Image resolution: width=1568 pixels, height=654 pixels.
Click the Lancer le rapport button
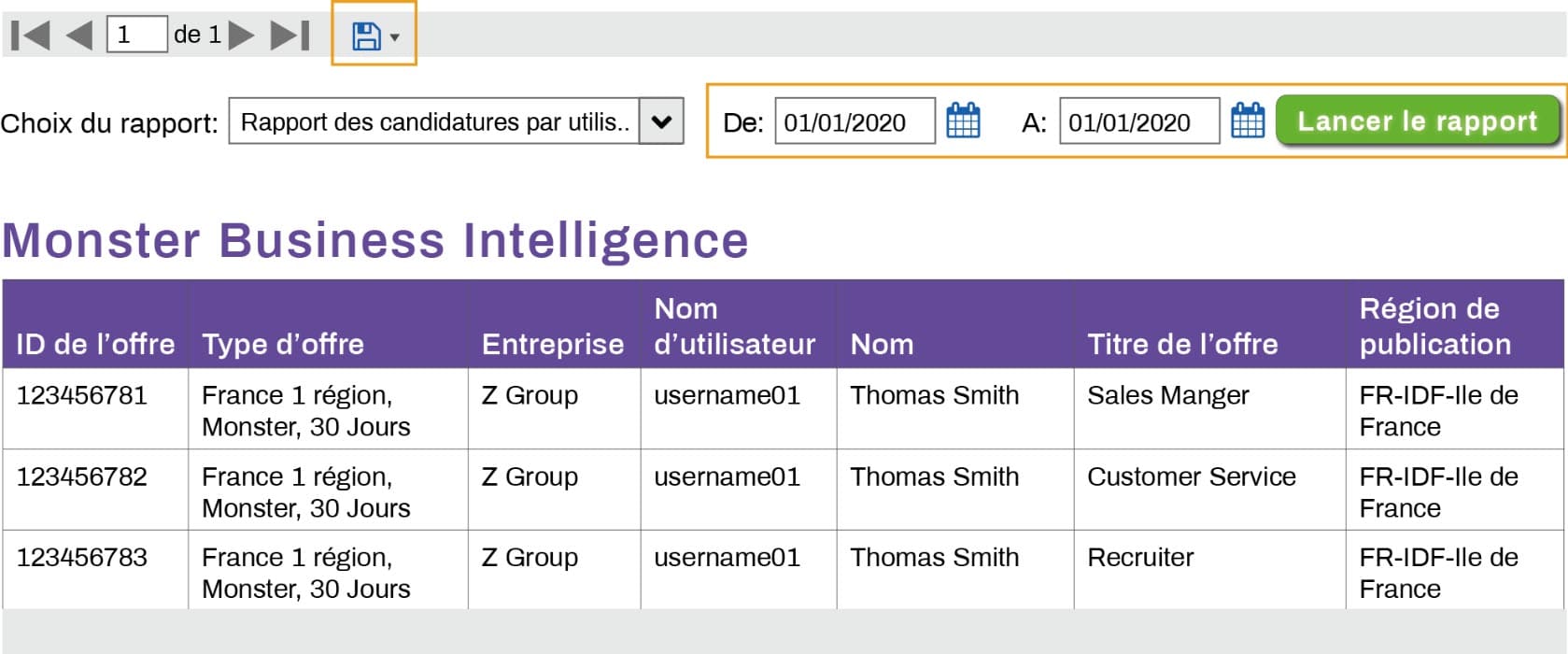[x=1418, y=121]
